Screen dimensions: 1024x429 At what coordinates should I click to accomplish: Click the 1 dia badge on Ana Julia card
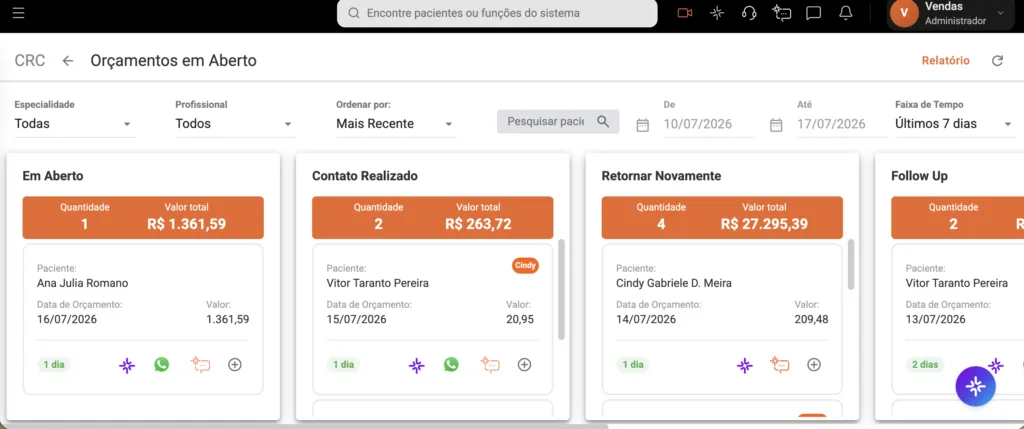54,365
